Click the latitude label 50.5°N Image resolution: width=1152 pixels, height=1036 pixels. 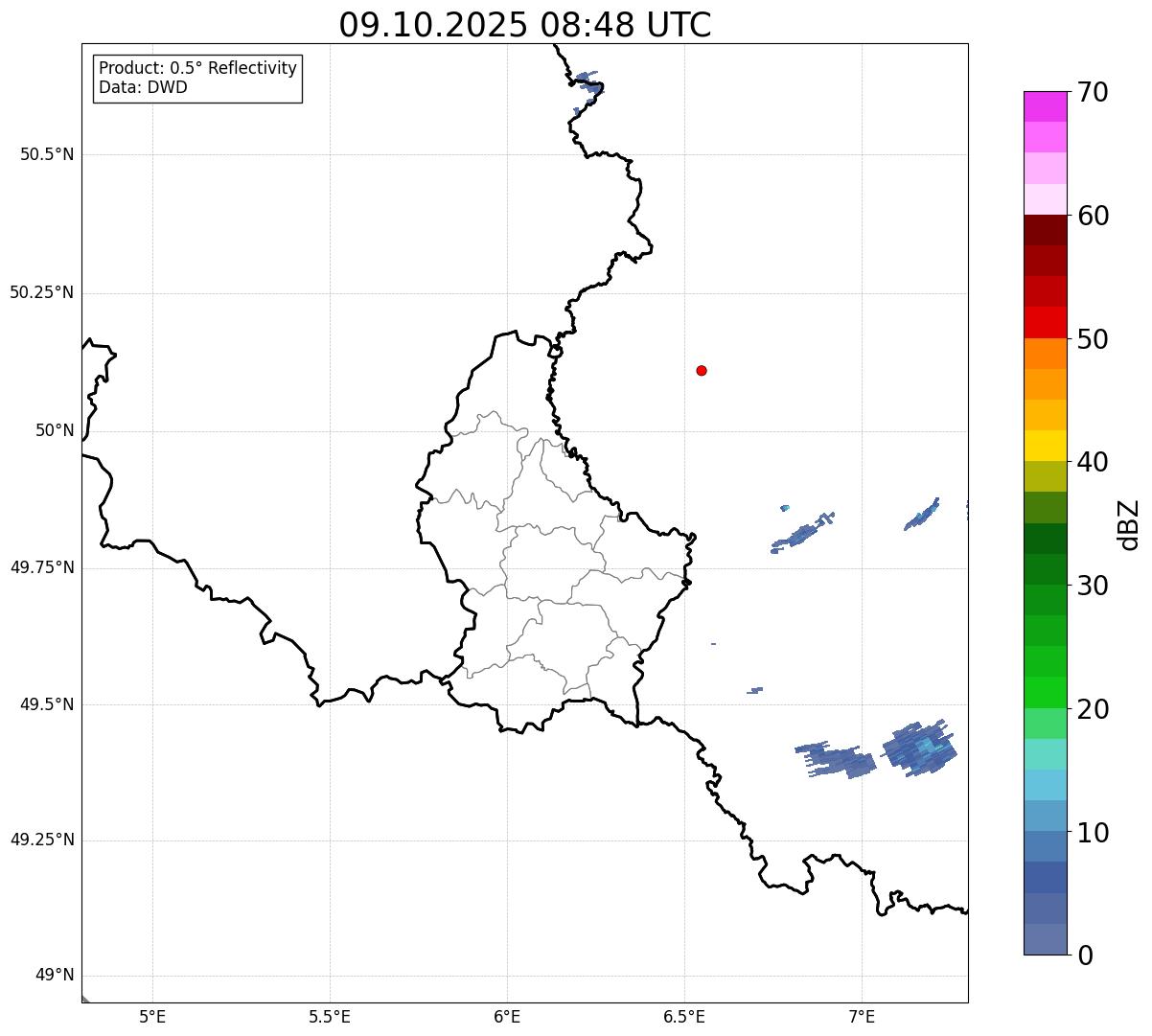tap(47, 154)
